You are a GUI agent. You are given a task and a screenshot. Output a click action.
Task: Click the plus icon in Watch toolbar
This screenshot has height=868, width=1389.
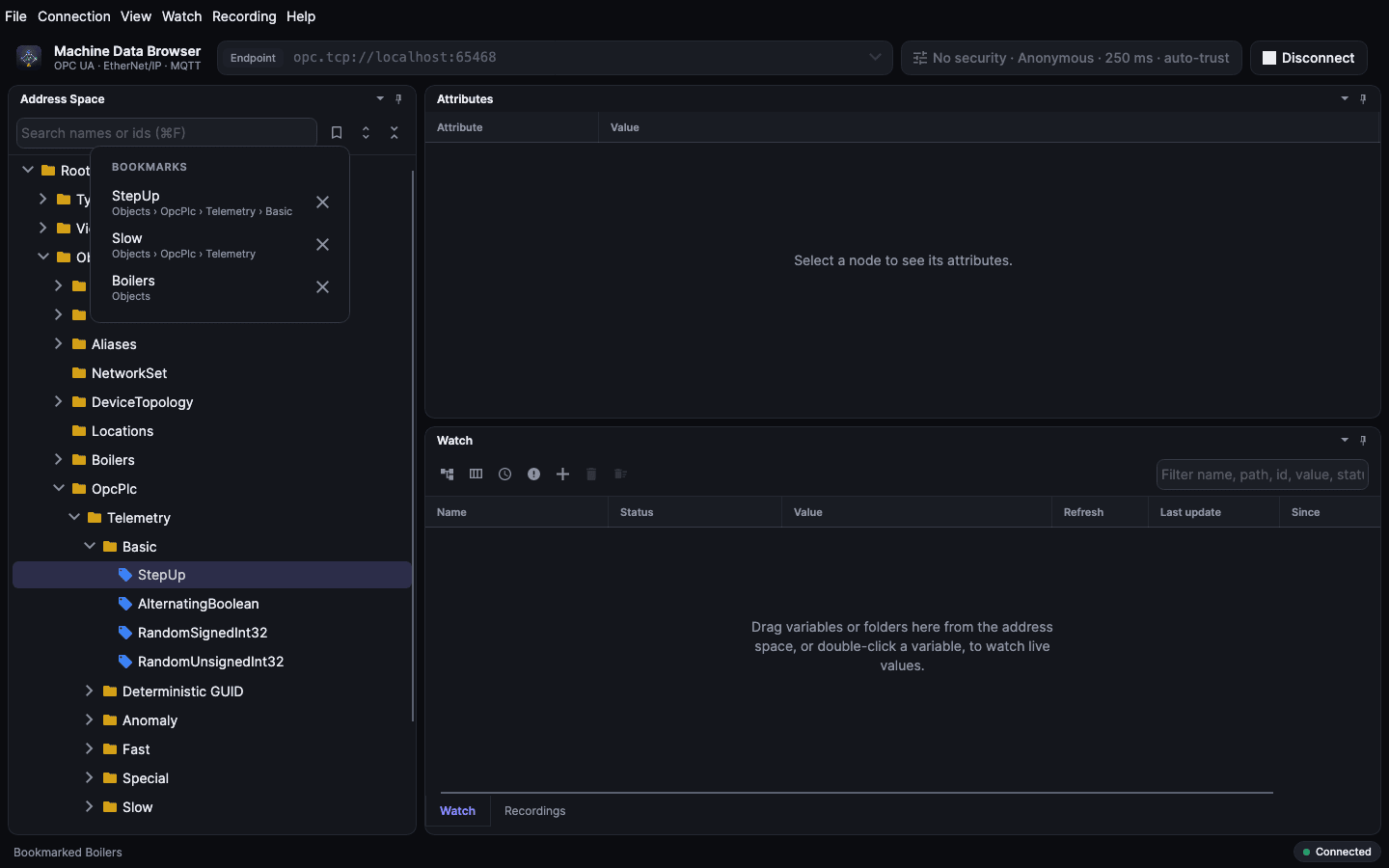563,475
